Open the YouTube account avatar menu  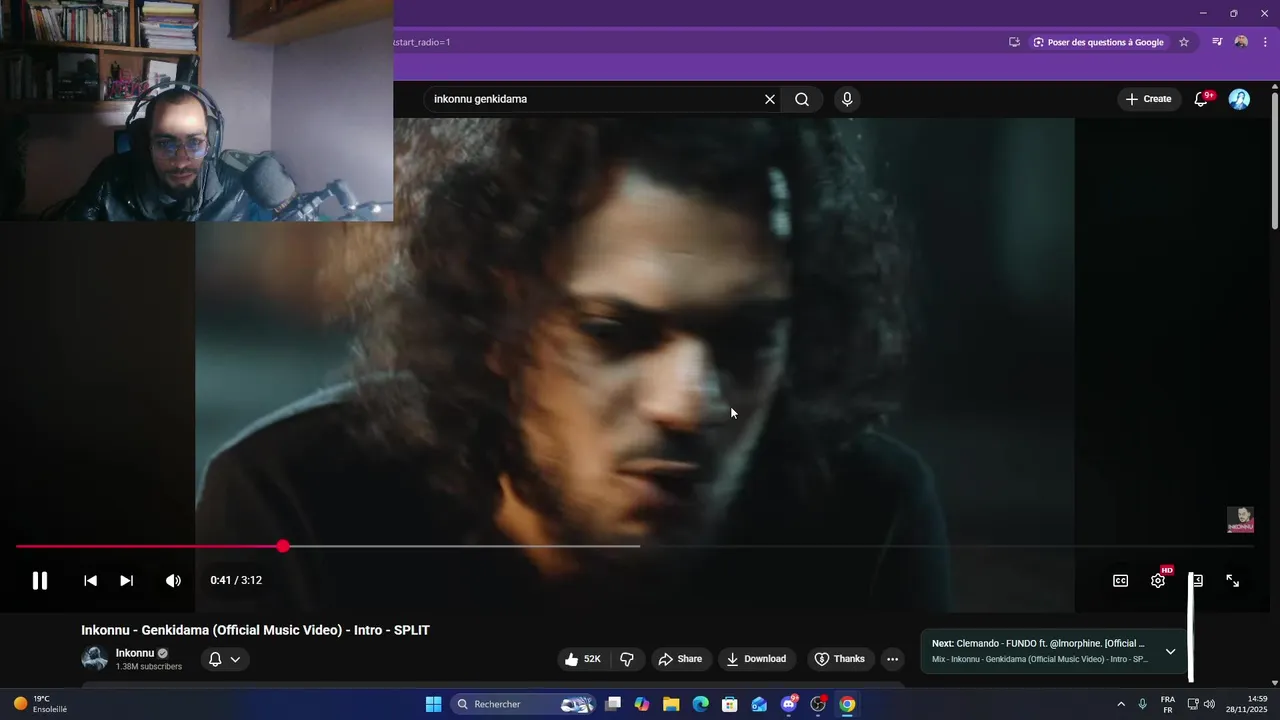coord(1239,99)
